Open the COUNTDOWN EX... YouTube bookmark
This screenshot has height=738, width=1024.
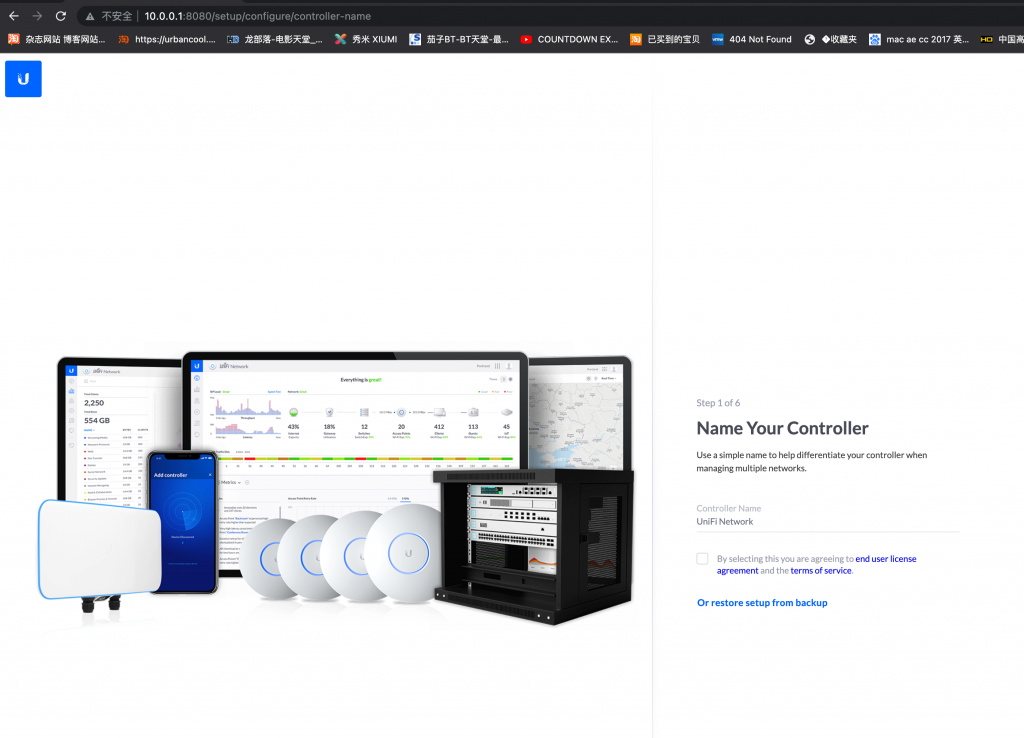point(569,39)
